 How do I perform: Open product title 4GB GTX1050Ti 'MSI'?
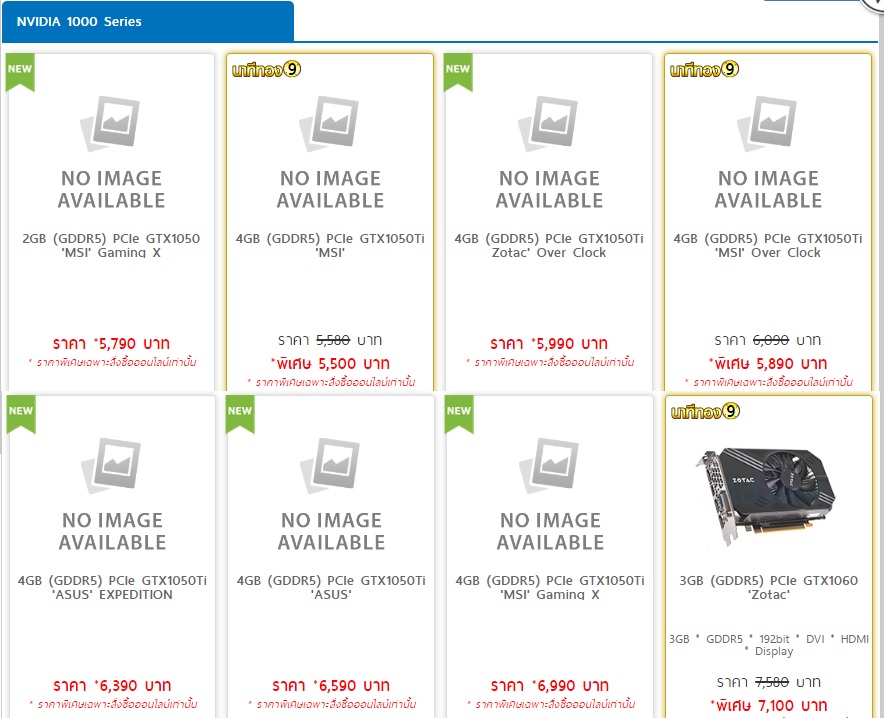[330, 245]
